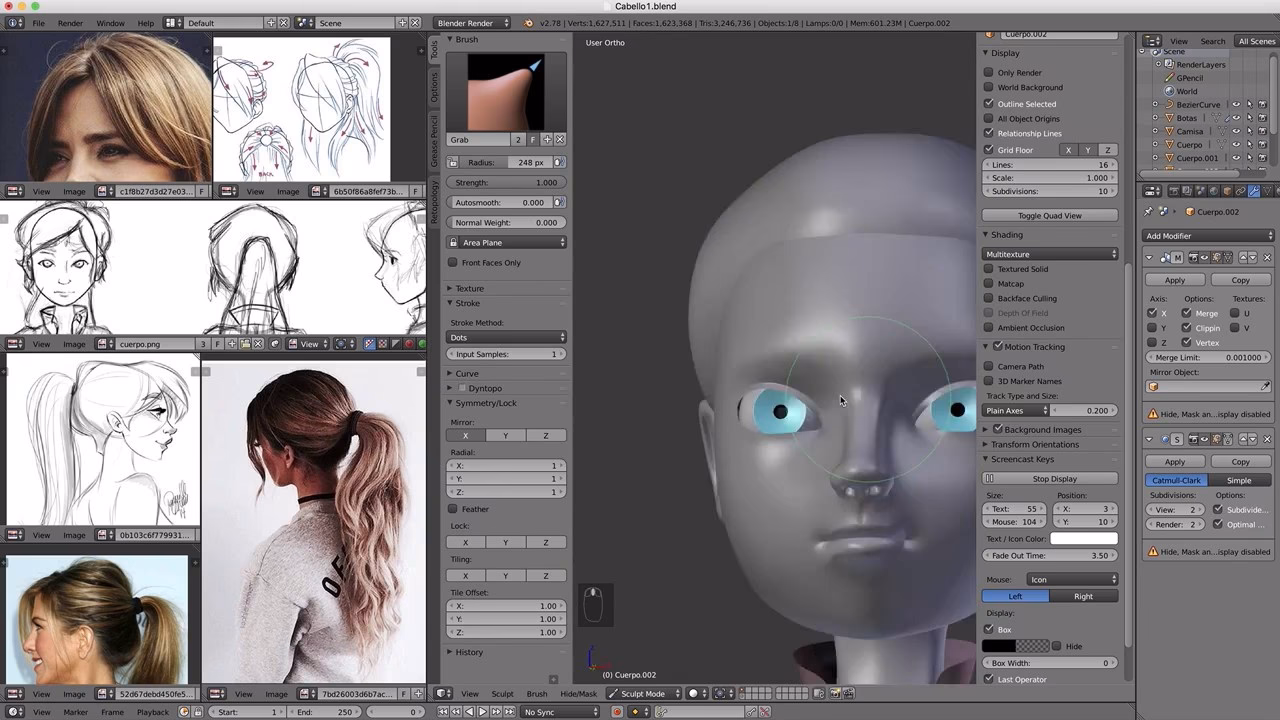Open the Render menu in Blender's top bar
1280x720 pixels.
pos(69,23)
